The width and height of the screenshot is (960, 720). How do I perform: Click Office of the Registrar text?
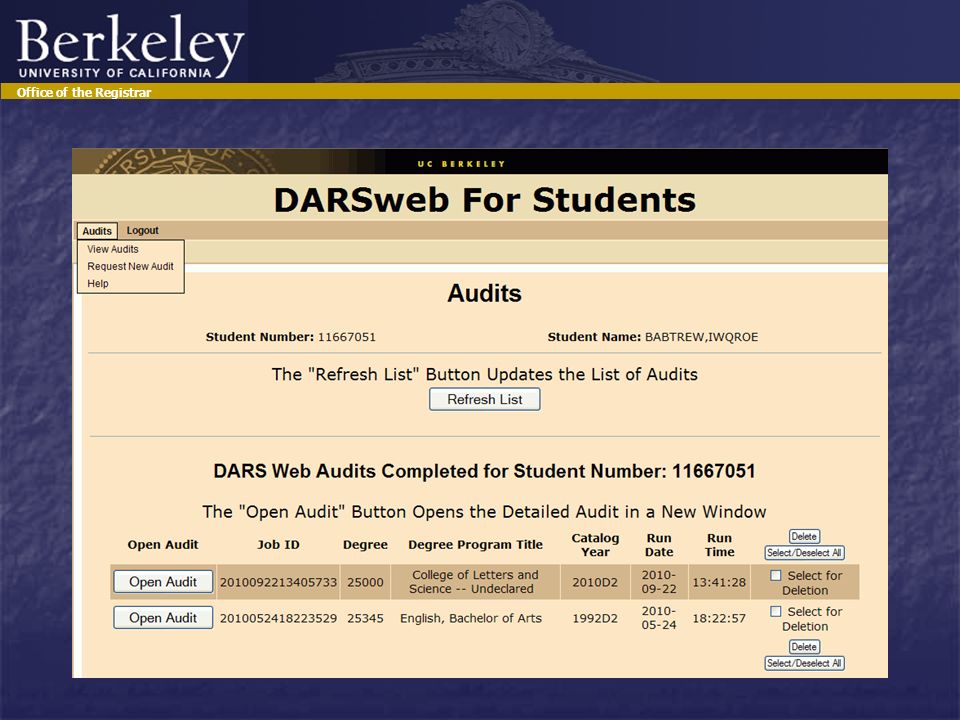coord(84,92)
